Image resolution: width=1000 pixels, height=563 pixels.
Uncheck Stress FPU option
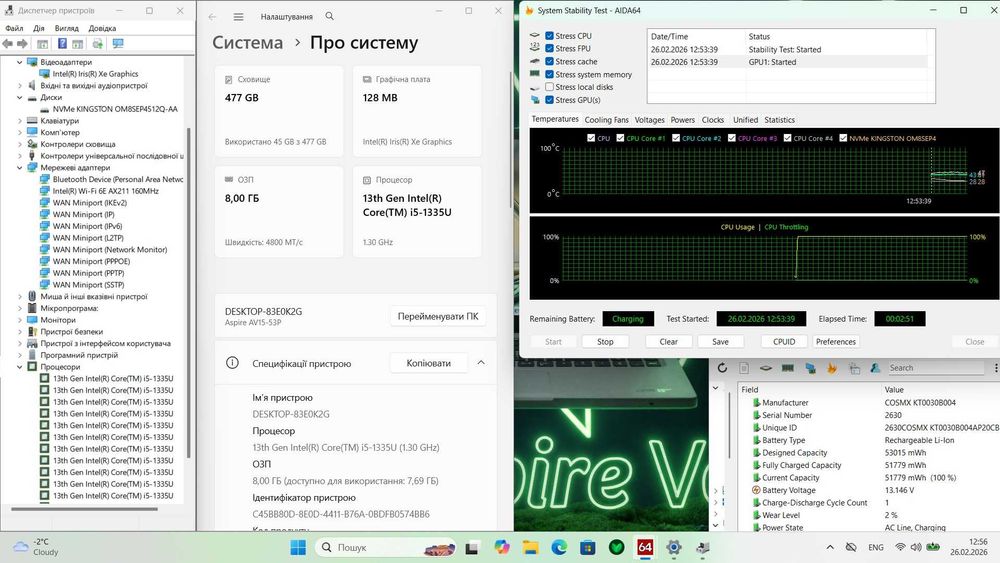(x=549, y=48)
